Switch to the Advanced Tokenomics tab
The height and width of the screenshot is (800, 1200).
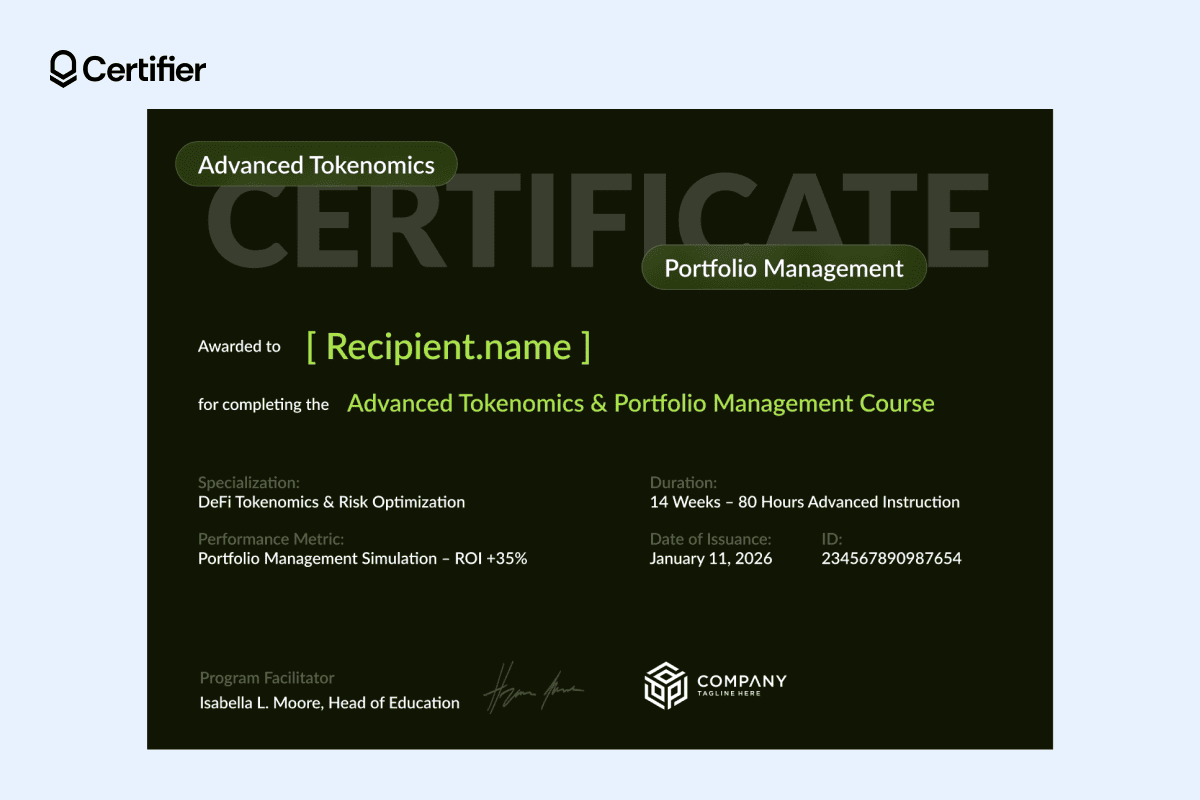(316, 163)
